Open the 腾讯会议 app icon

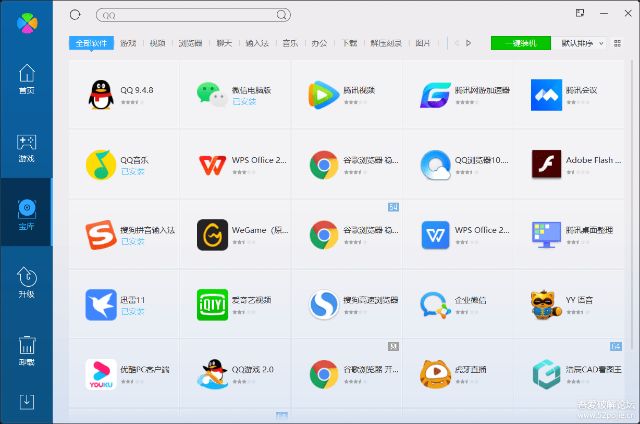546,95
